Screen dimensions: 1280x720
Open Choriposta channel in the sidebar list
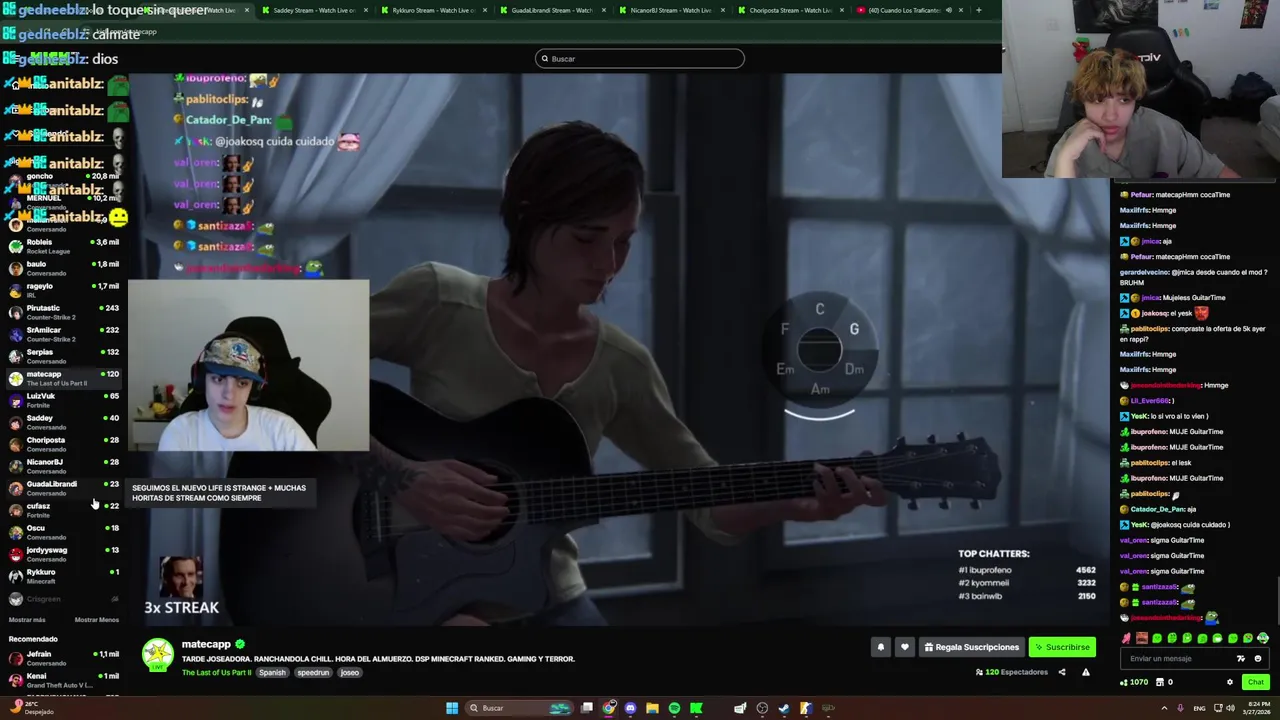click(x=62, y=444)
